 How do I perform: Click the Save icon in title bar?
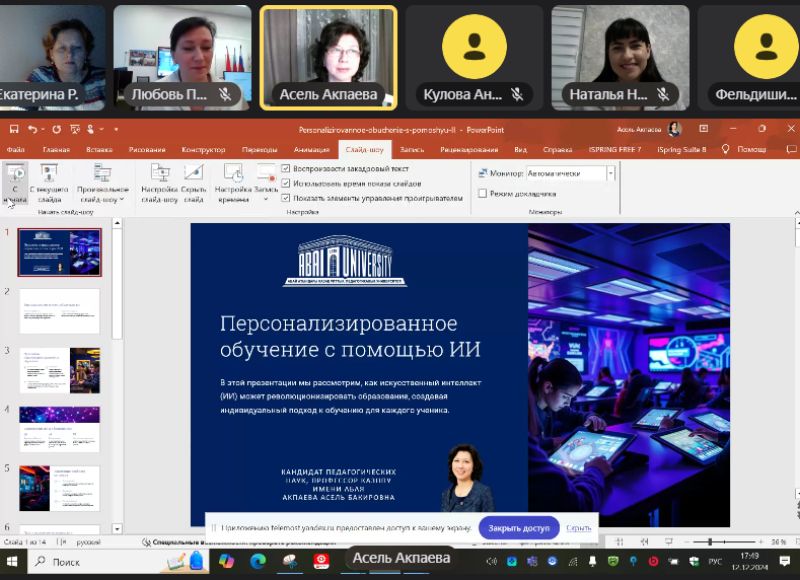[12, 129]
